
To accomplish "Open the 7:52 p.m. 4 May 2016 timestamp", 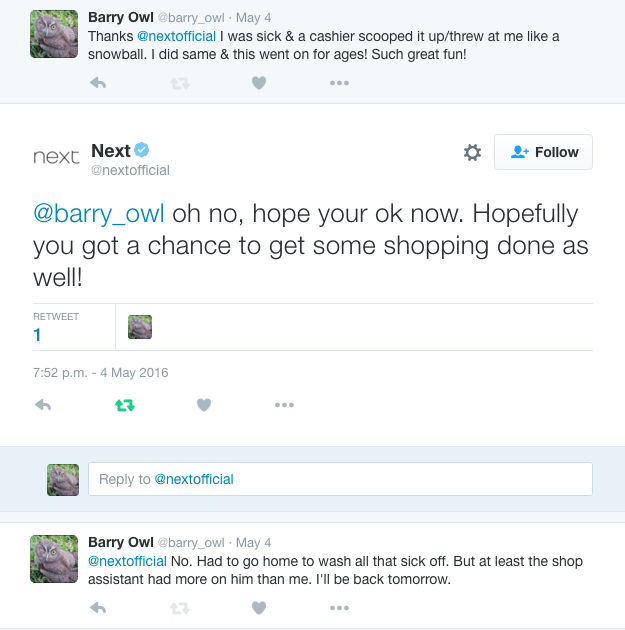I will [x=100, y=373].
